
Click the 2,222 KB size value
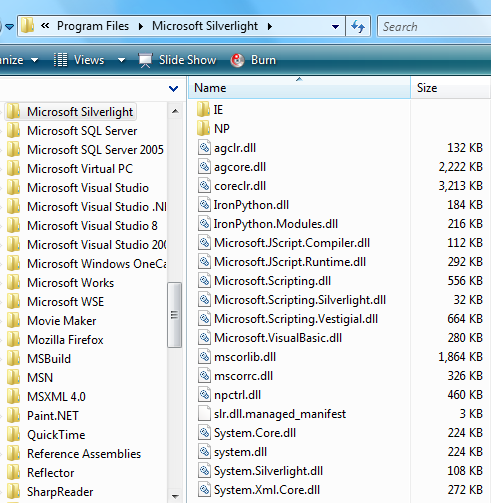pyautogui.click(x=461, y=167)
